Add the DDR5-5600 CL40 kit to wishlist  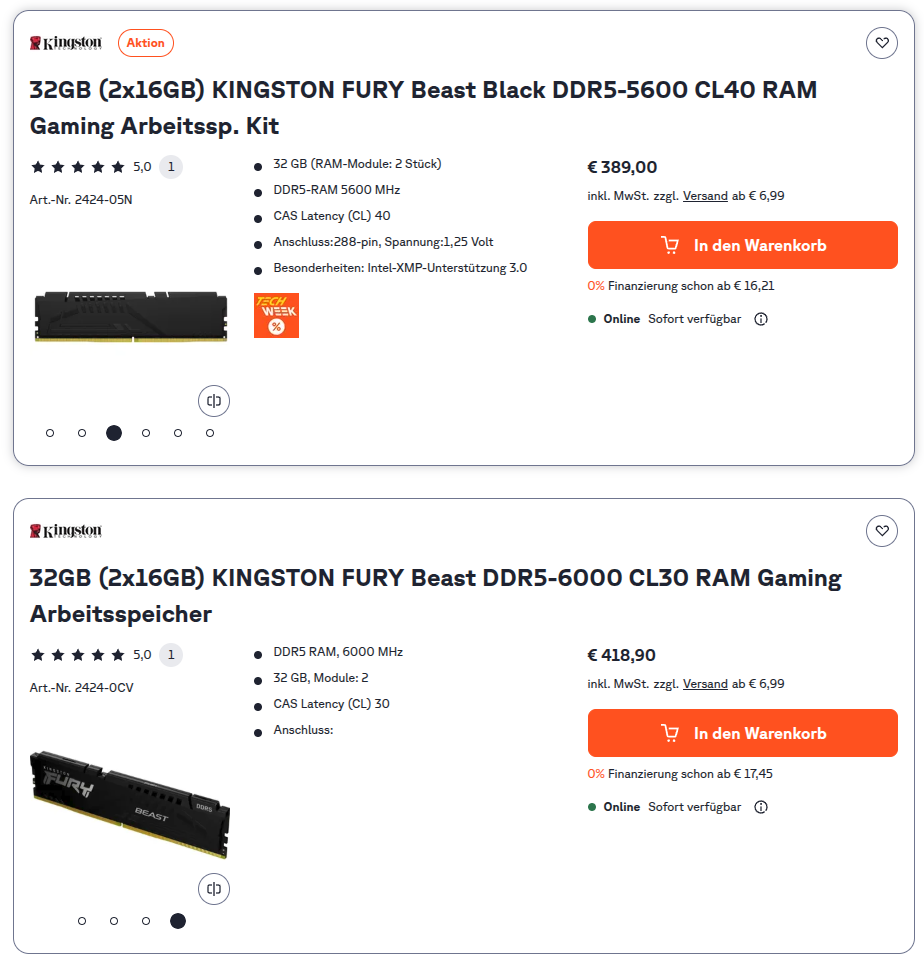pos(881,43)
